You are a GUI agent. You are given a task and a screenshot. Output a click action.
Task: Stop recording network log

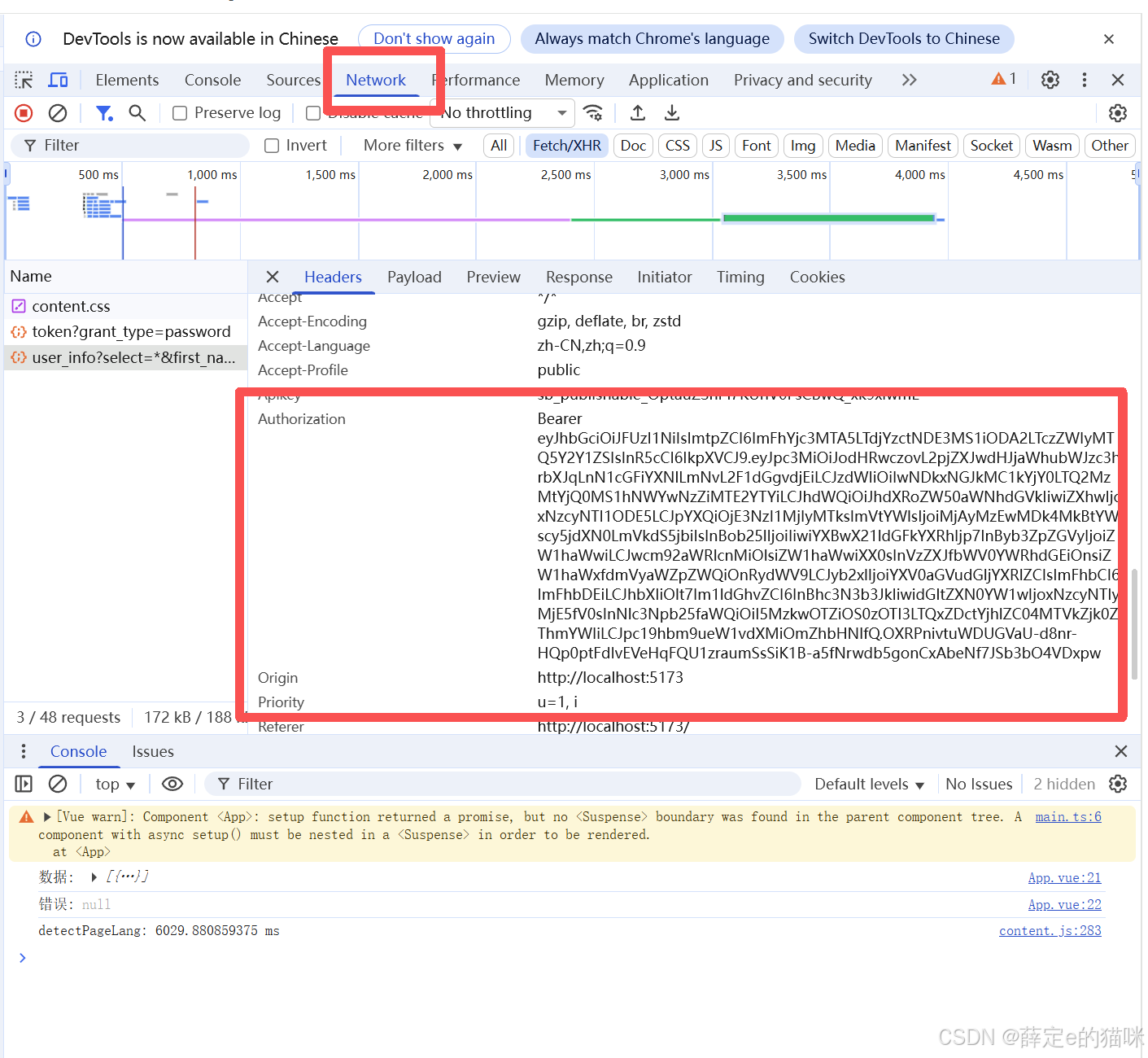(24, 113)
